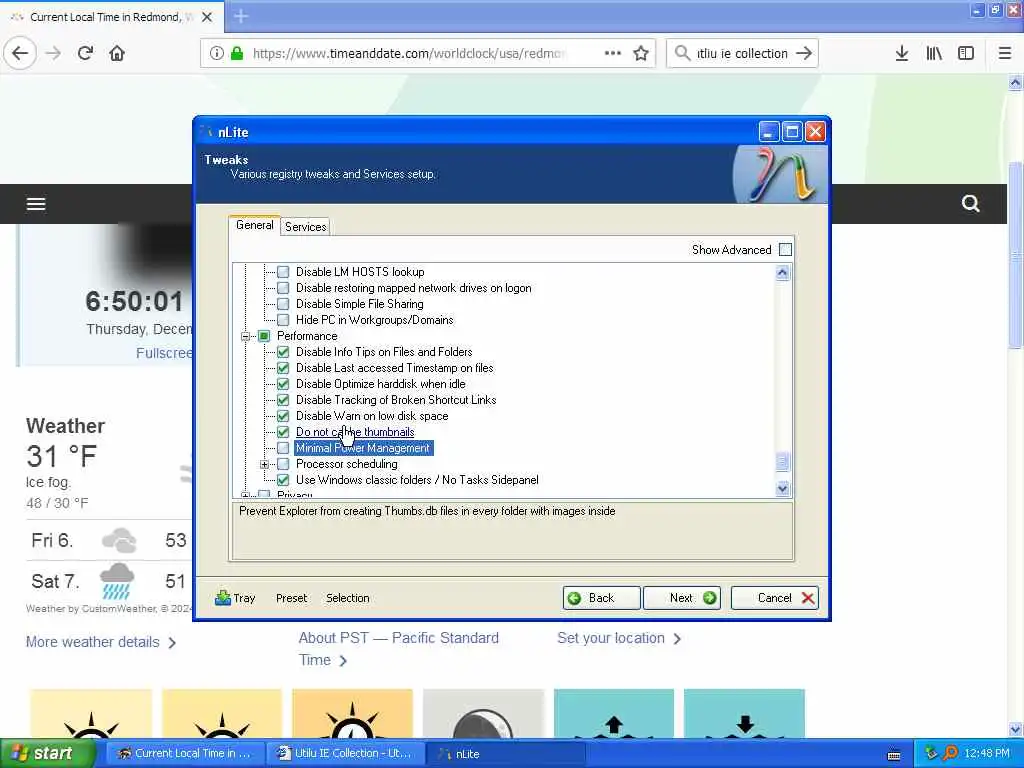Open the General tab in nLite
The width and height of the screenshot is (1024, 768).
[255, 225]
